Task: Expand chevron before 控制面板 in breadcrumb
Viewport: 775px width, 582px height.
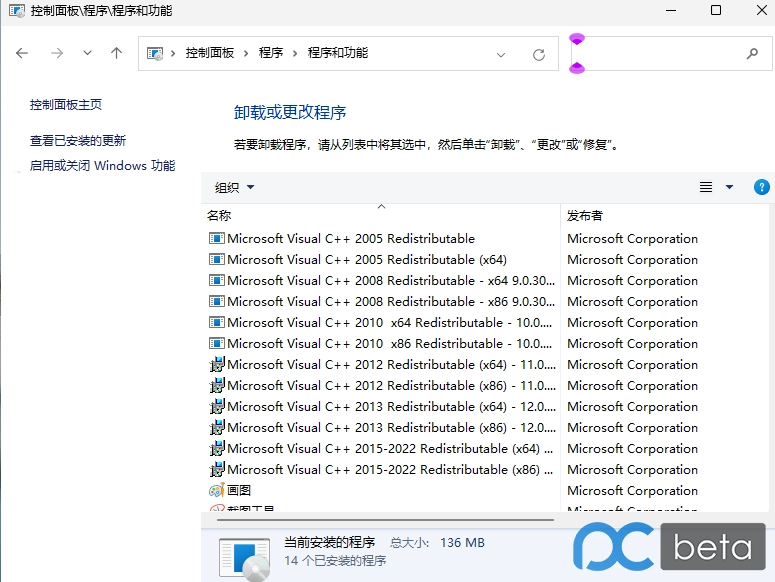Action: 173,53
